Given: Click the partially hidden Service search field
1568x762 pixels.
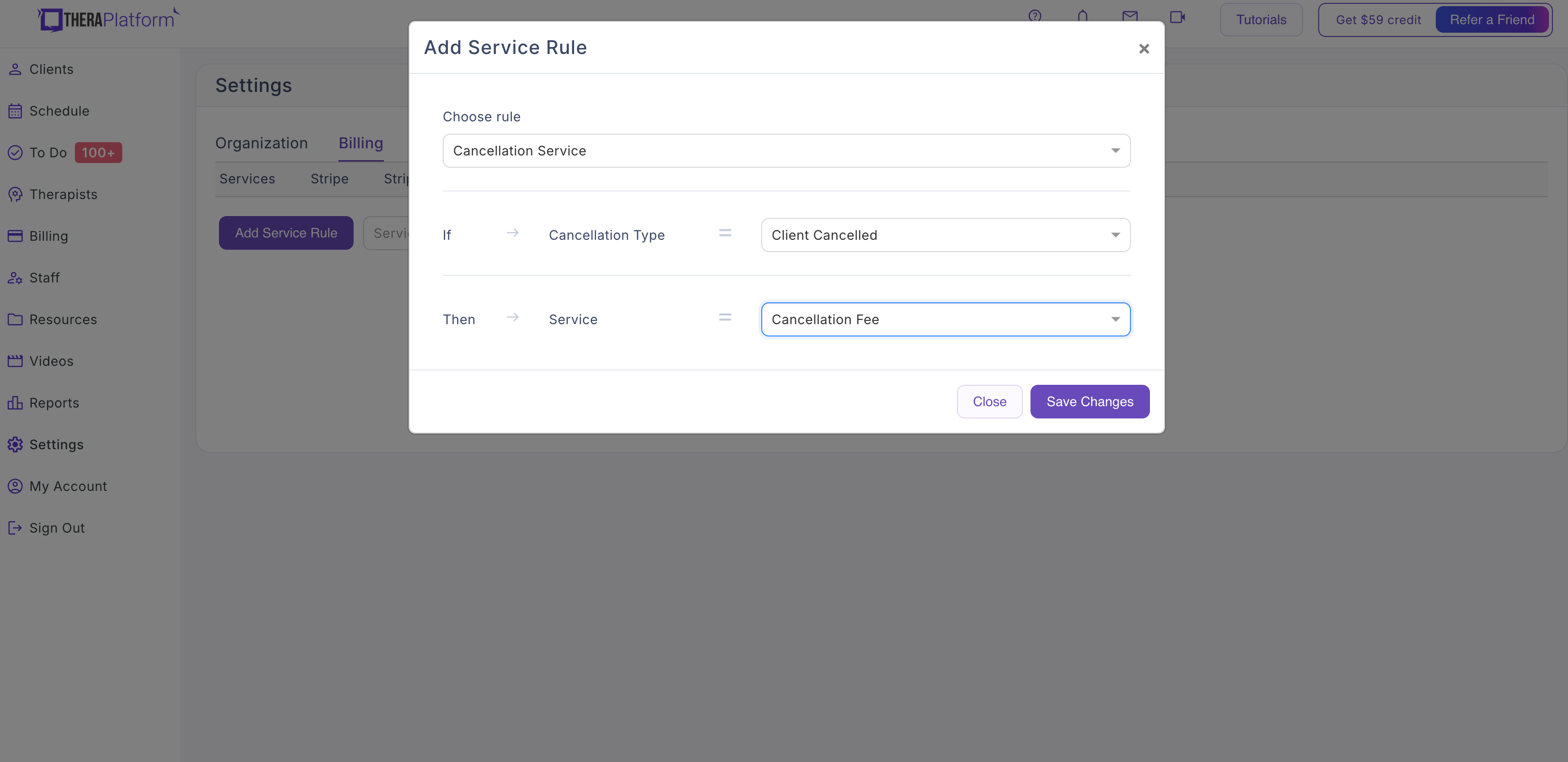Looking at the screenshot, I should tap(386, 233).
